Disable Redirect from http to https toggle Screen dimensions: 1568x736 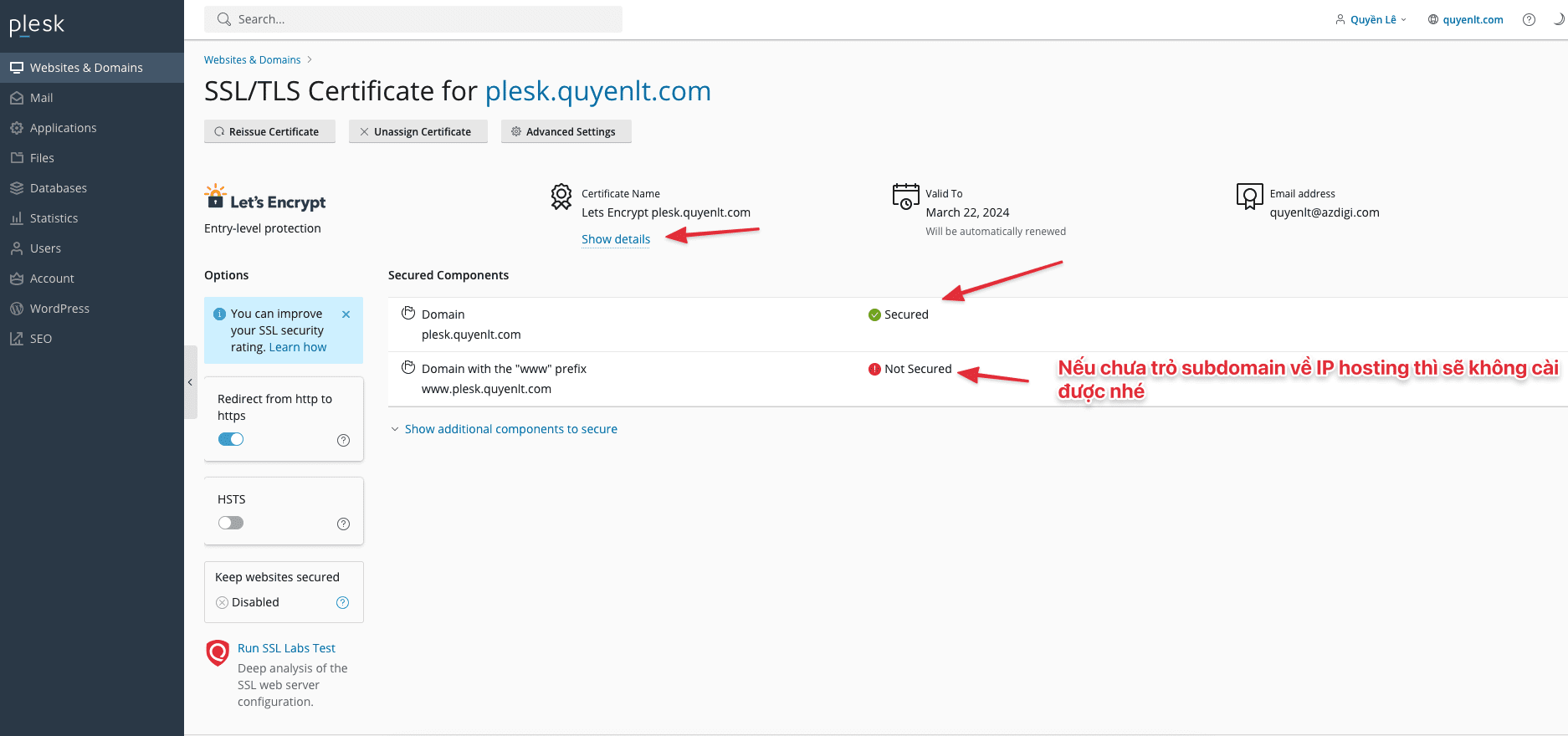pos(231,439)
